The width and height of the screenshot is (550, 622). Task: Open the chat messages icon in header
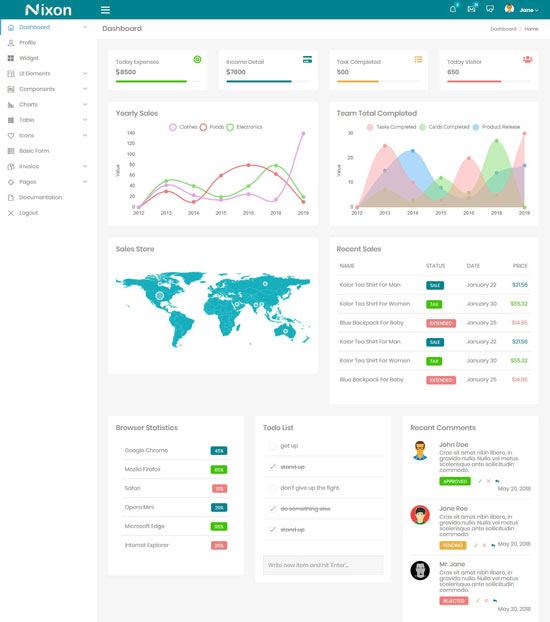click(490, 9)
